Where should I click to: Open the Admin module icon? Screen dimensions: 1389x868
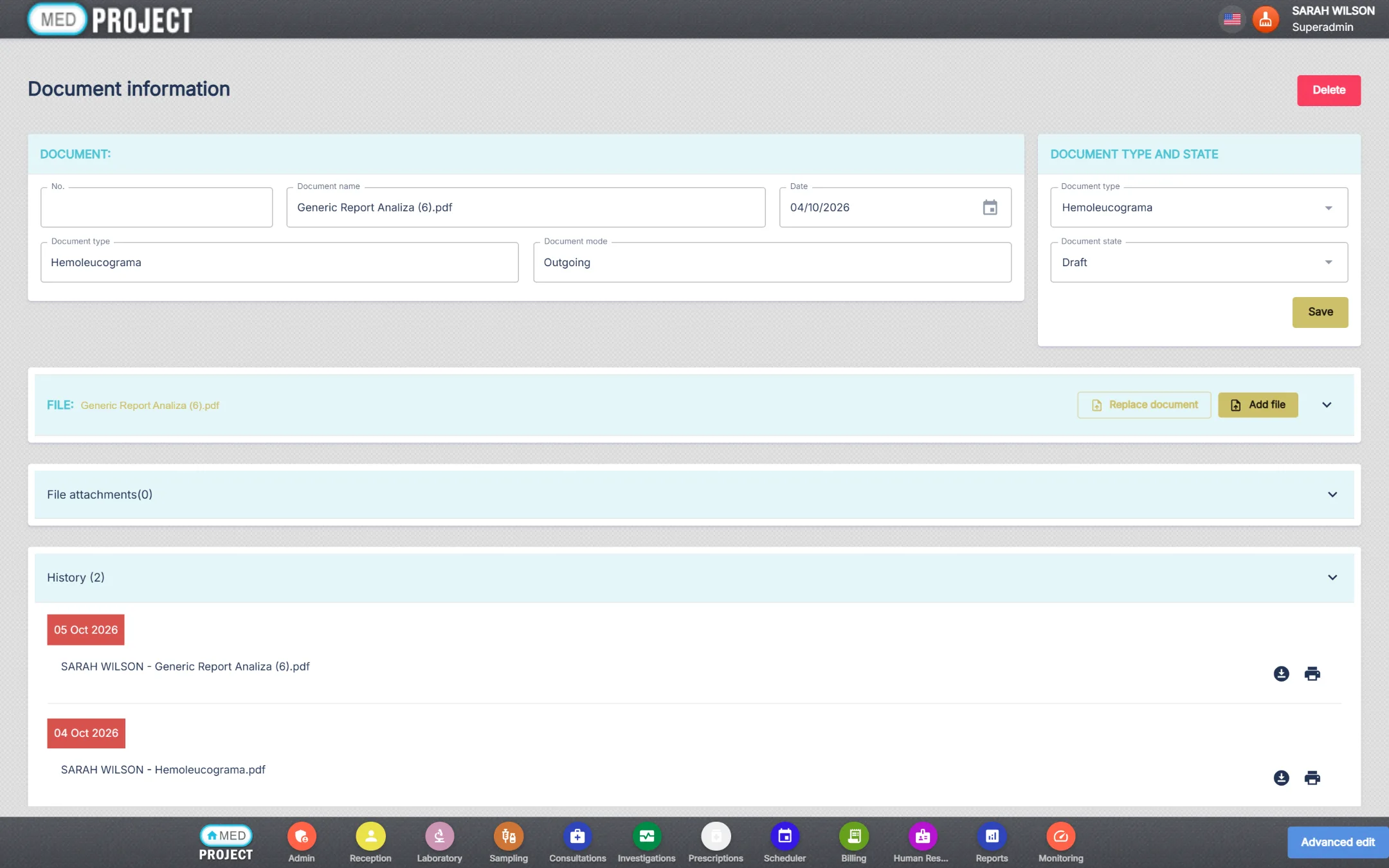(301, 836)
